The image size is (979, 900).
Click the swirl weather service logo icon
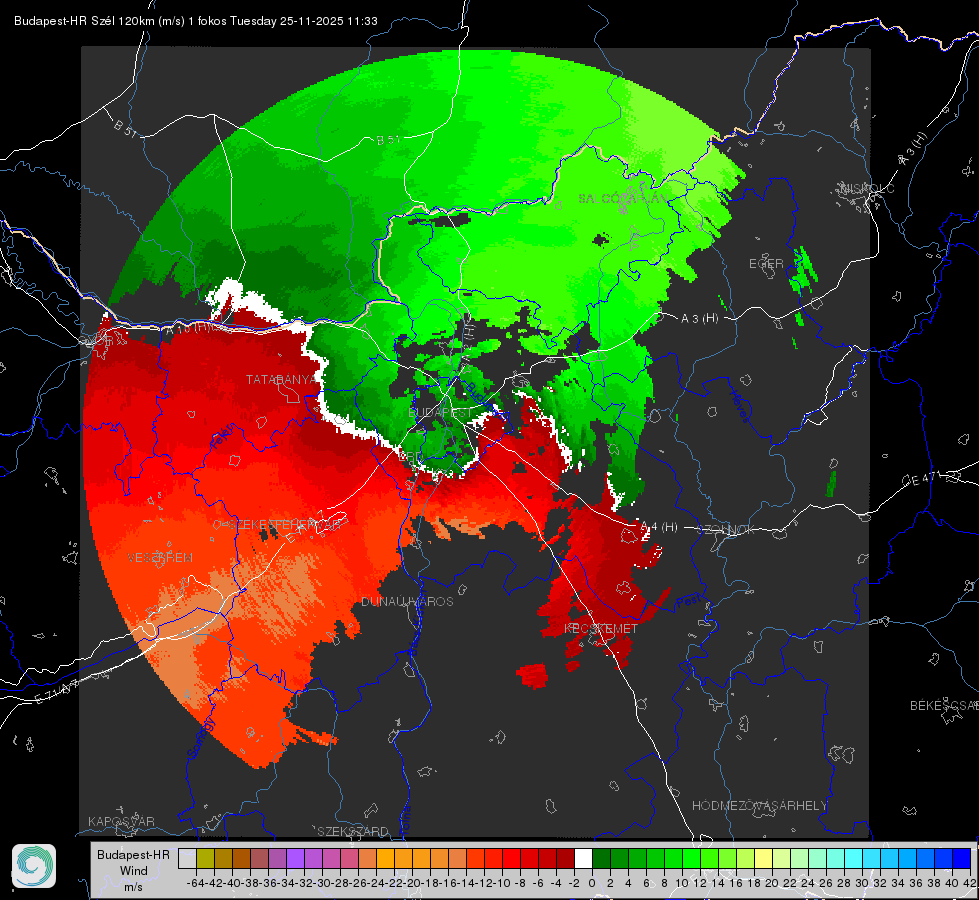point(34,866)
